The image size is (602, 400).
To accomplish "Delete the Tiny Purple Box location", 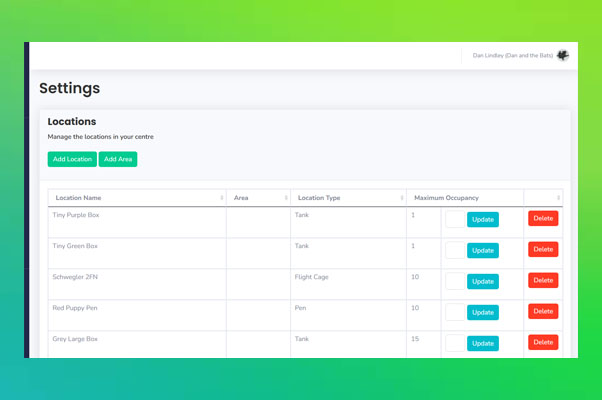I will tap(543, 218).
